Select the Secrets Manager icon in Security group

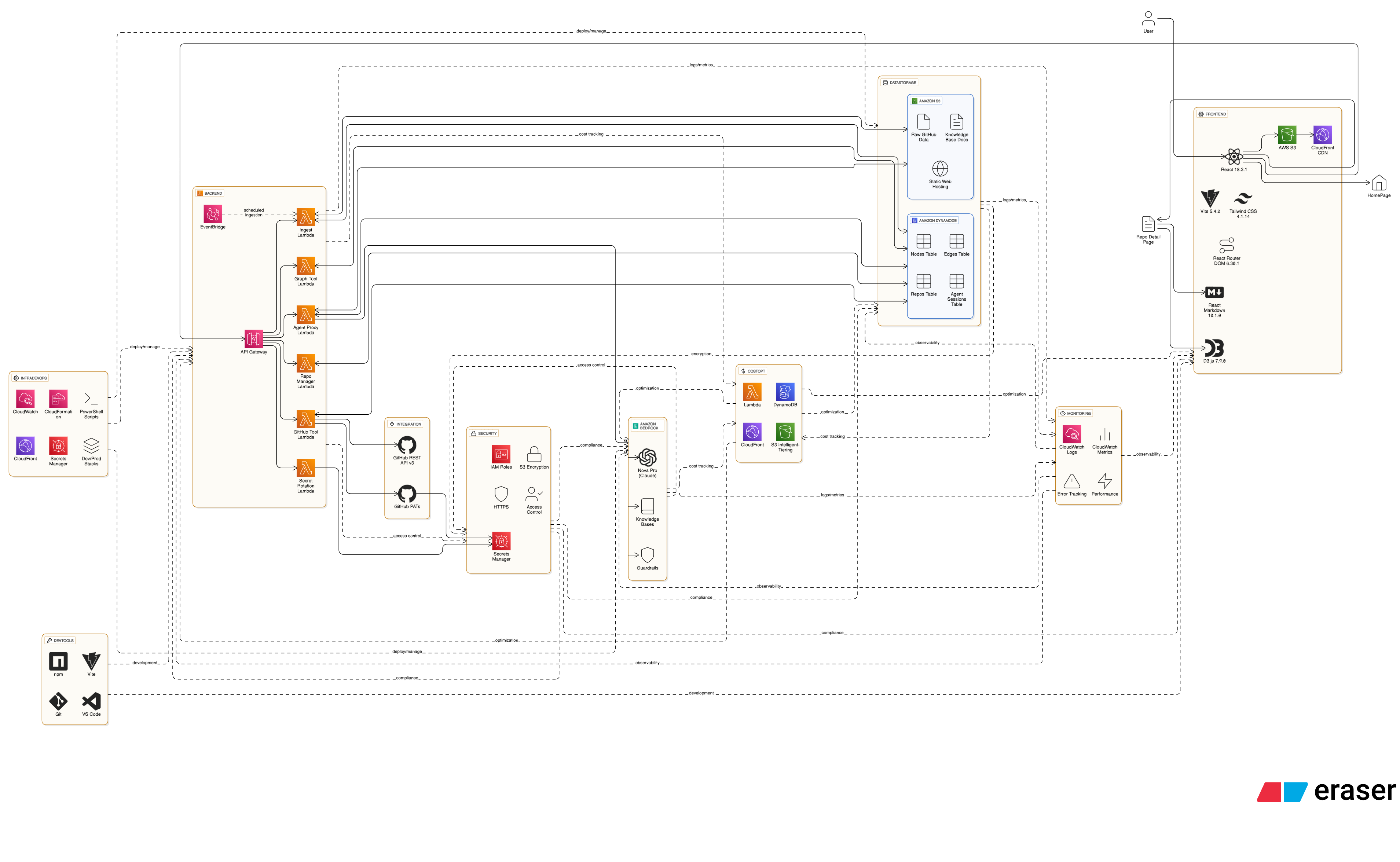501,540
